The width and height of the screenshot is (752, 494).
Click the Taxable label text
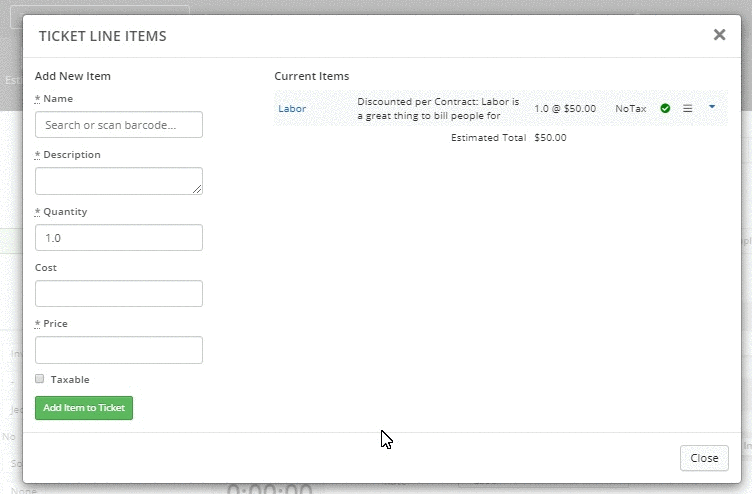click(70, 380)
